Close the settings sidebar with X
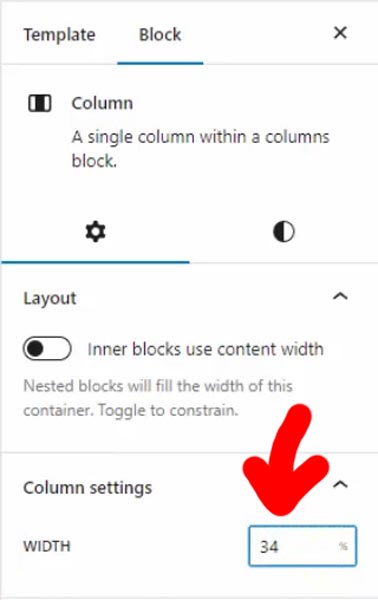This screenshot has height=600, width=378. (340, 33)
